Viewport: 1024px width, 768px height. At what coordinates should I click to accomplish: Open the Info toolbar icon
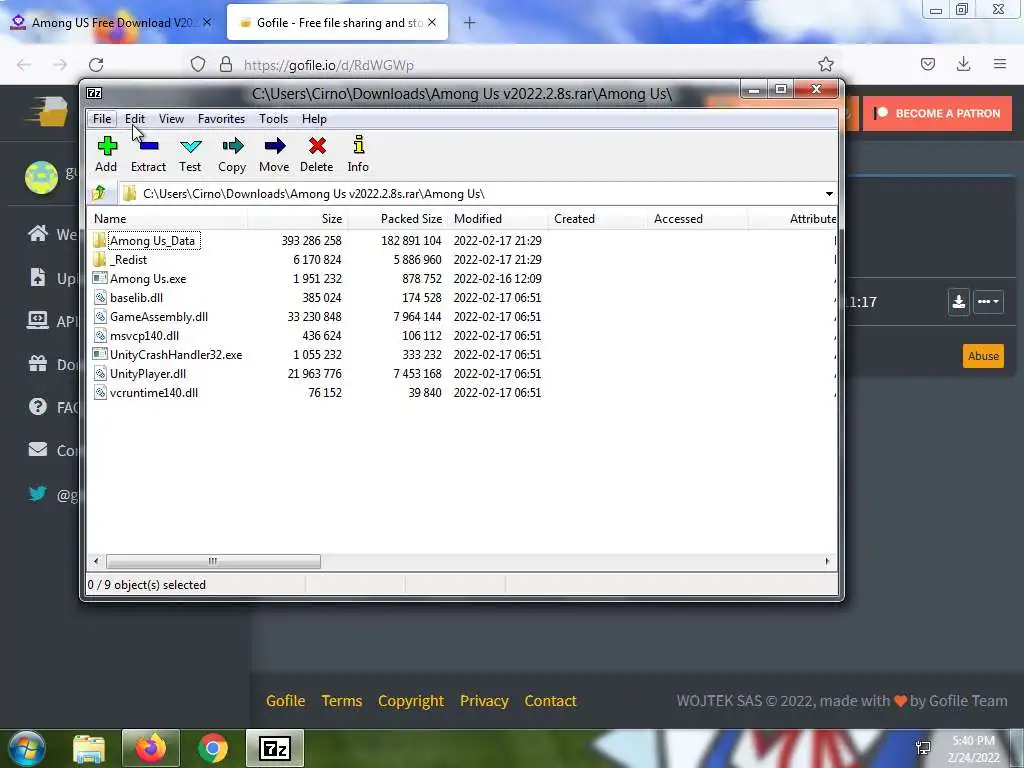359,145
